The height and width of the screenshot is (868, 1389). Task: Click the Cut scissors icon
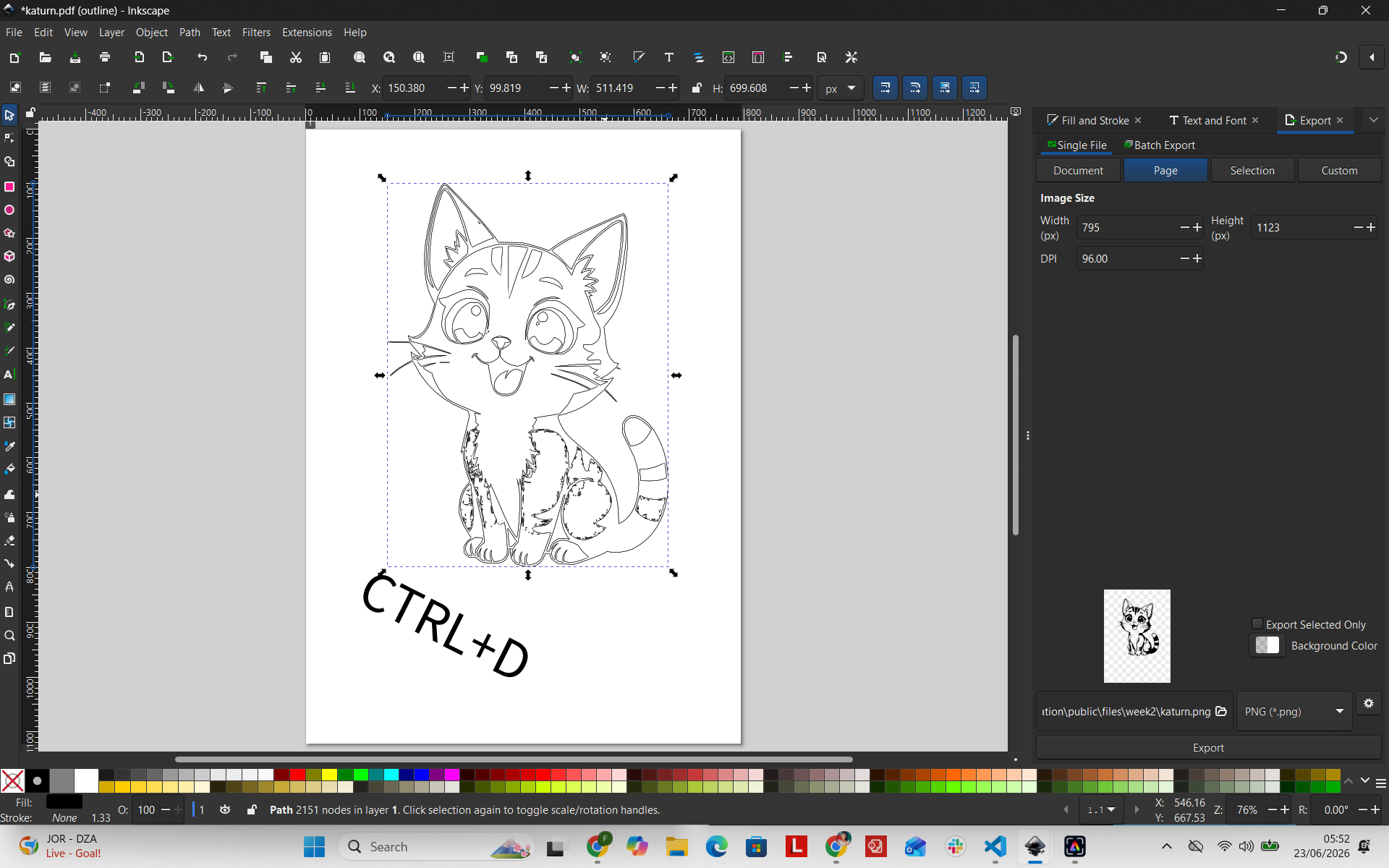point(295,57)
